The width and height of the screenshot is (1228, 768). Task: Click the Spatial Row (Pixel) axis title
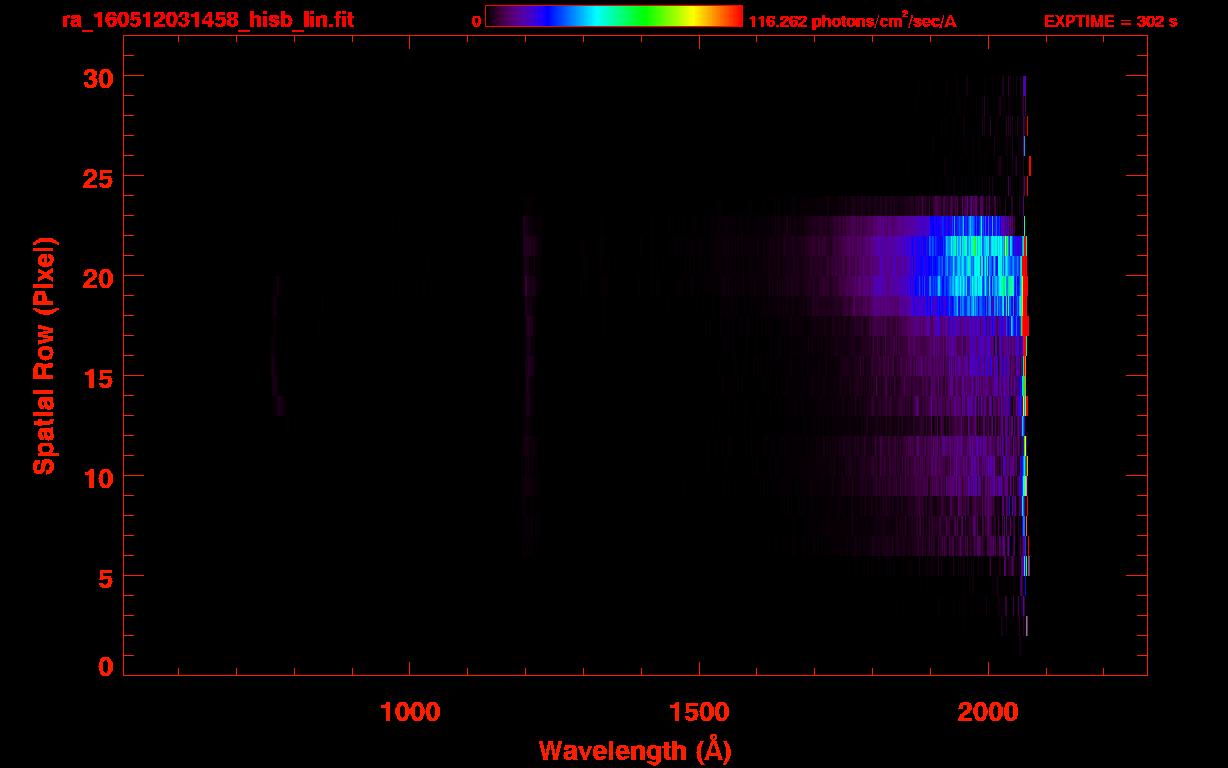click(45, 355)
